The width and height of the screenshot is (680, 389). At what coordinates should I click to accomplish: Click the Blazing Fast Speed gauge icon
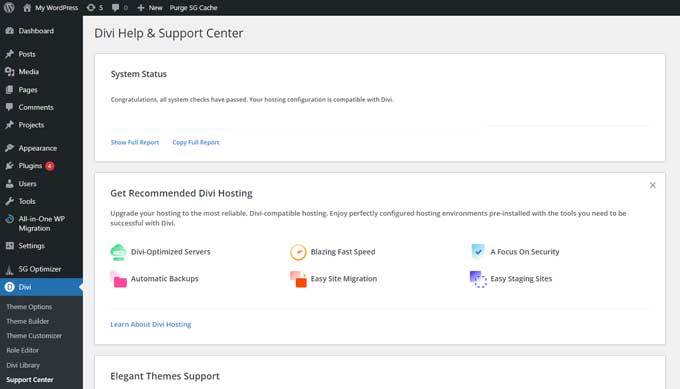298,252
